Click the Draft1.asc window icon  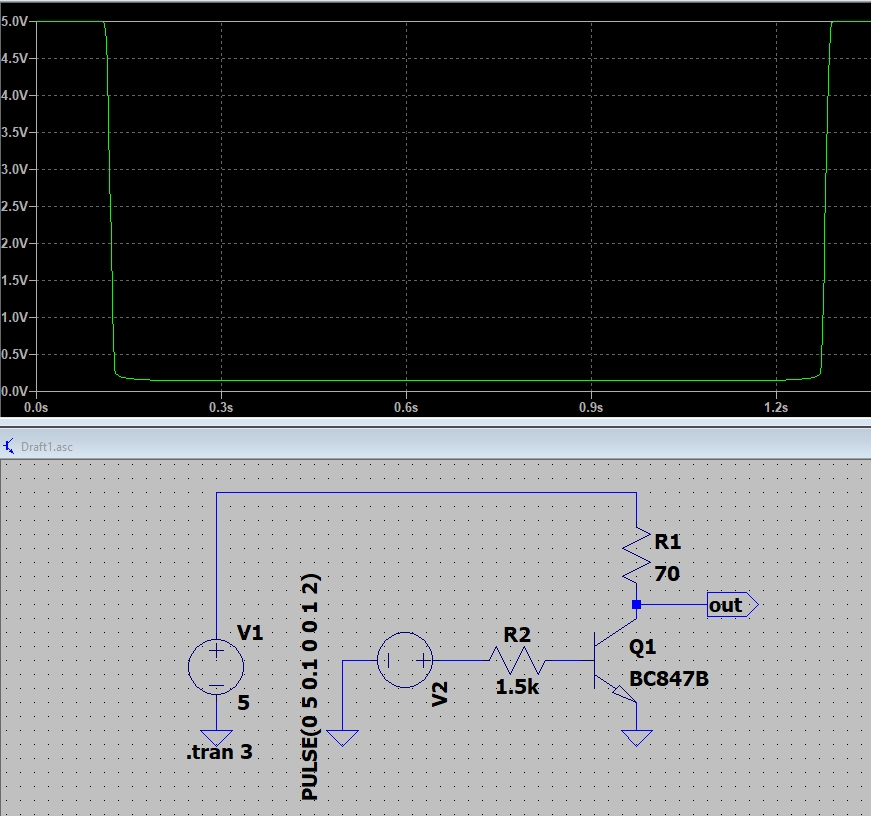tap(8, 446)
